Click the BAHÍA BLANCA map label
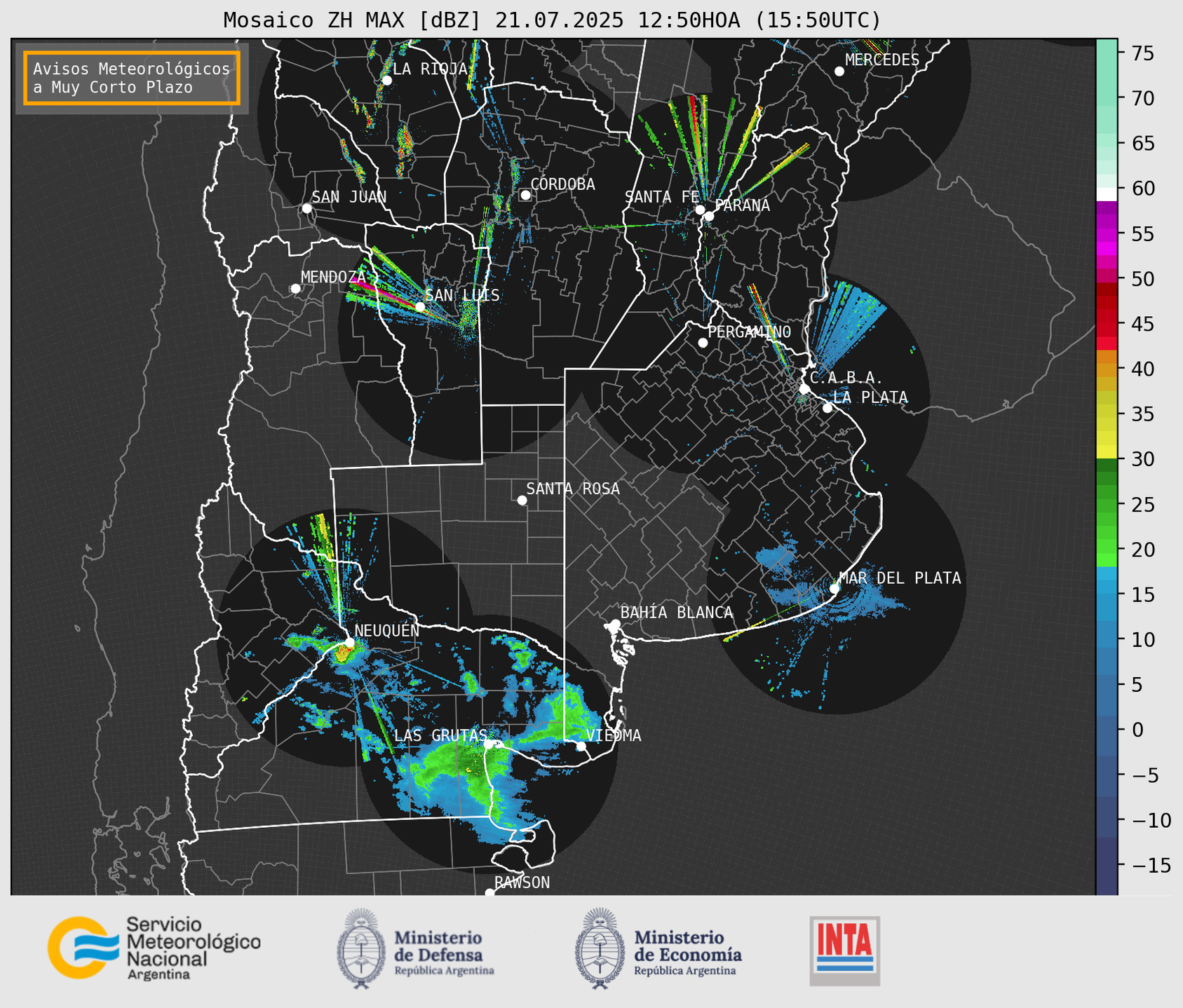The width and height of the screenshot is (1183, 1008). click(x=677, y=613)
